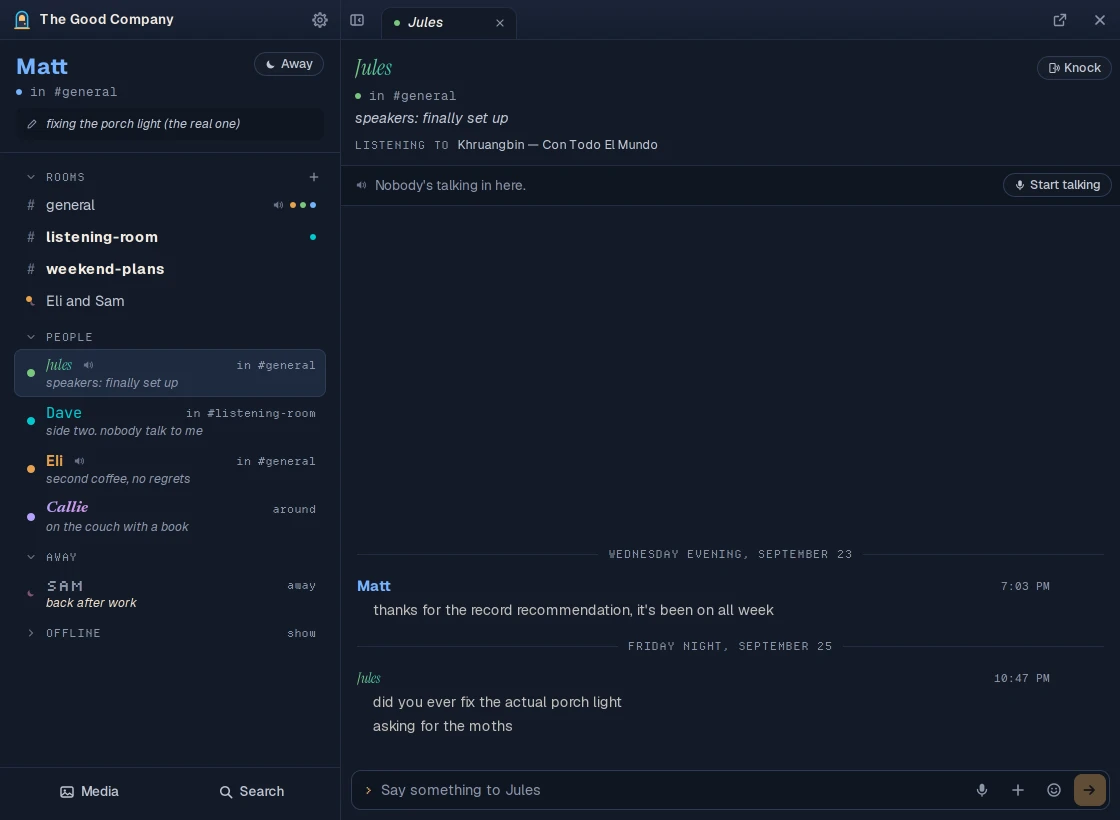Viewport: 1120px width, 820px height.
Task: Open the emoji picker
Action: pos(1054,790)
